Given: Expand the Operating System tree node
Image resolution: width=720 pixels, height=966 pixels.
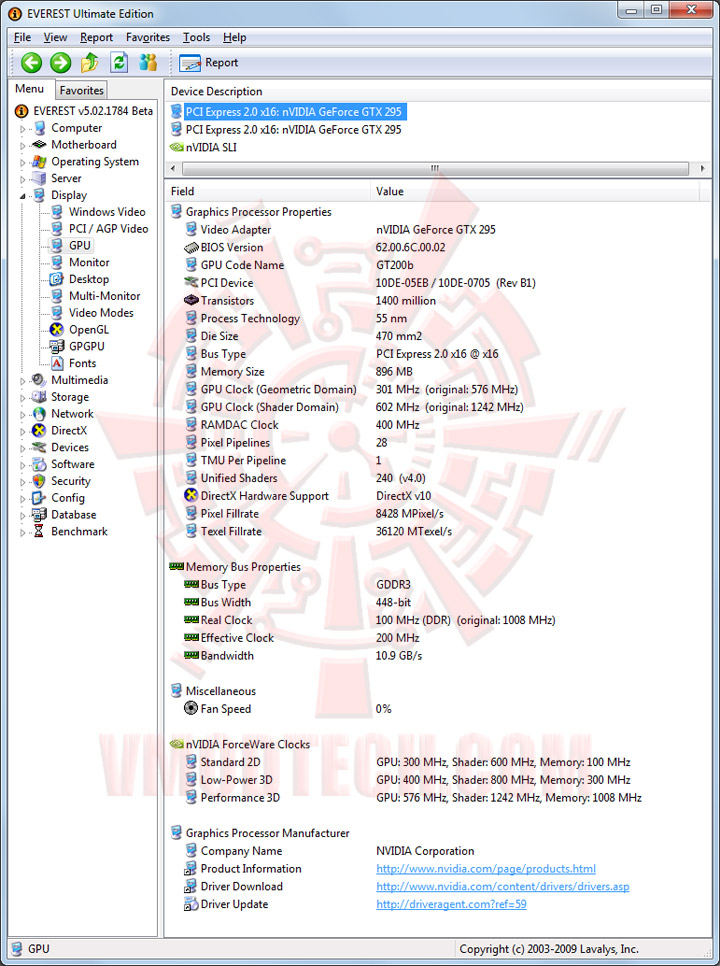Looking at the screenshot, I should 23,162.
